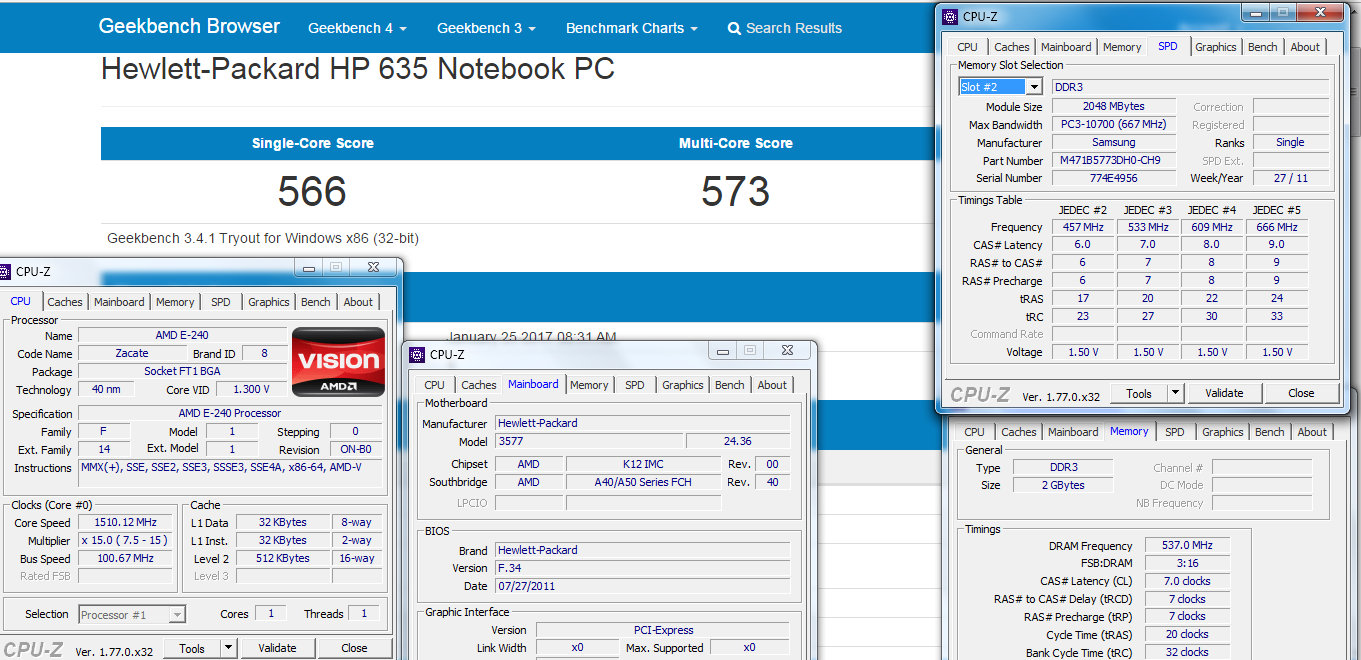Click the Multi-Core Score 573 value
The width and height of the screenshot is (1361, 660).
tap(735, 191)
